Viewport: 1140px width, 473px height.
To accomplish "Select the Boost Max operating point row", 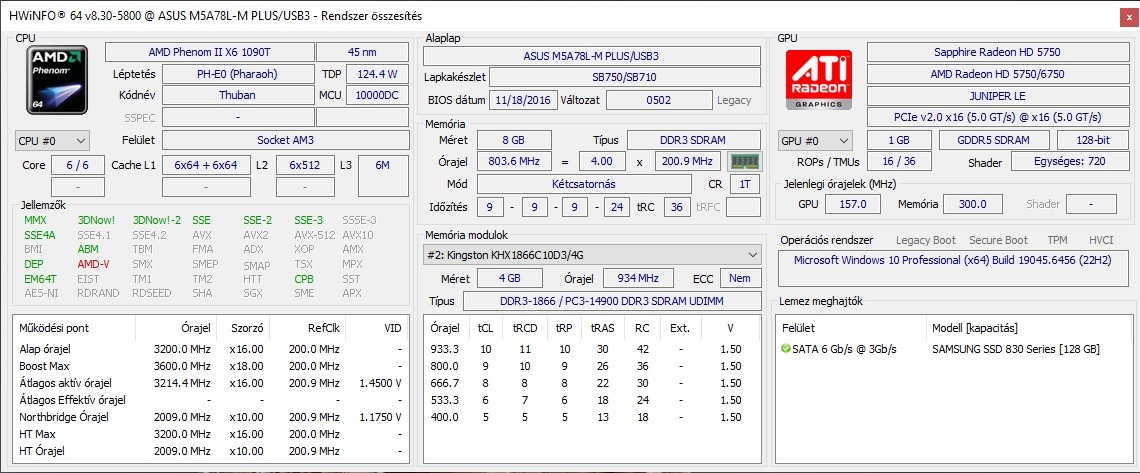I will pos(211,366).
